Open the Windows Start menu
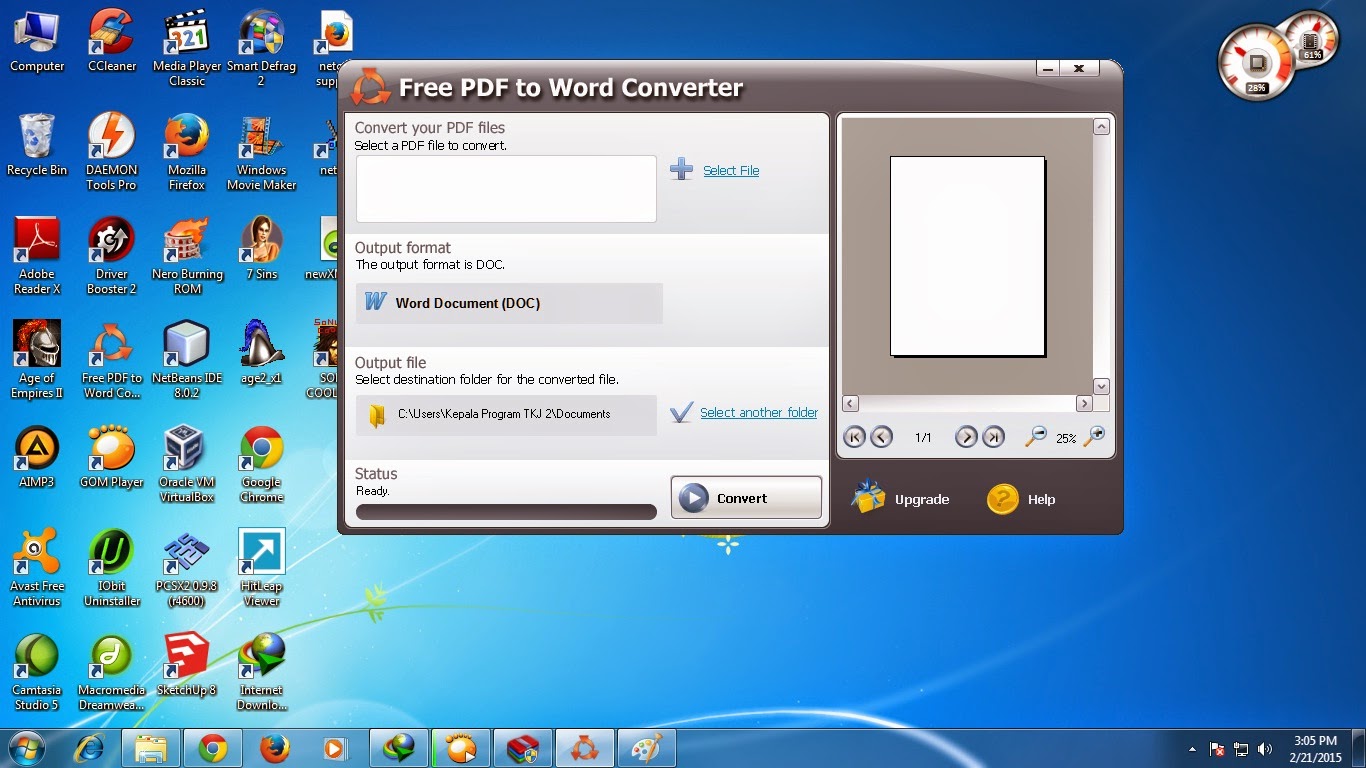 (x=27, y=748)
